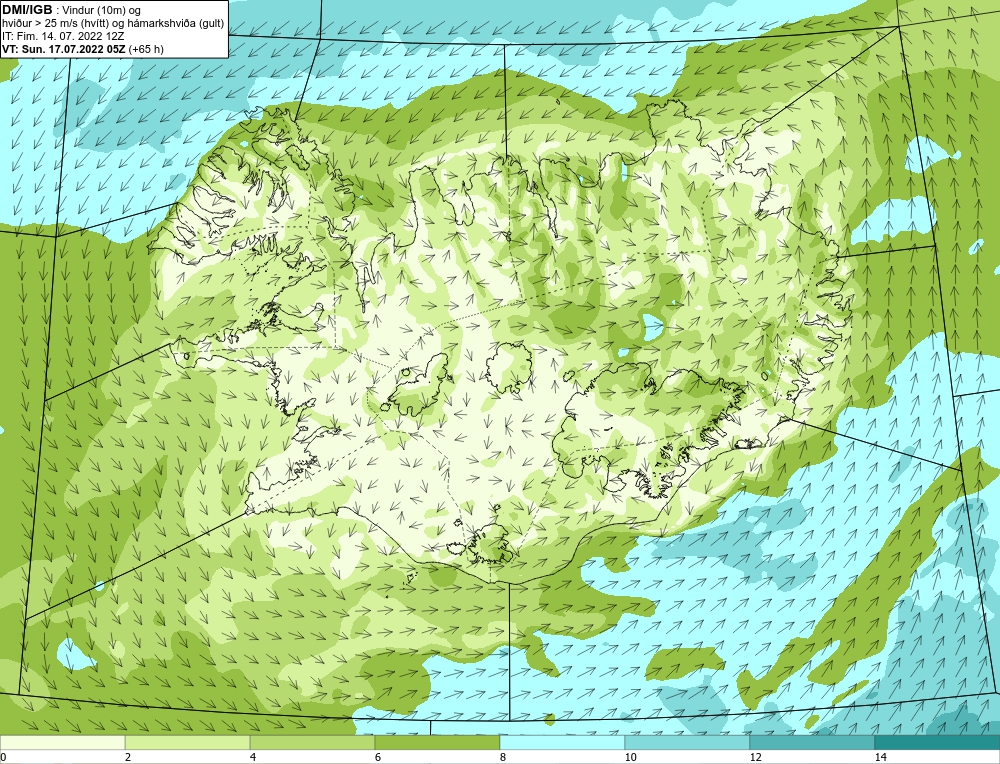1000x764 pixels.
Task: Click the scale label '10'
Action: 630,757
